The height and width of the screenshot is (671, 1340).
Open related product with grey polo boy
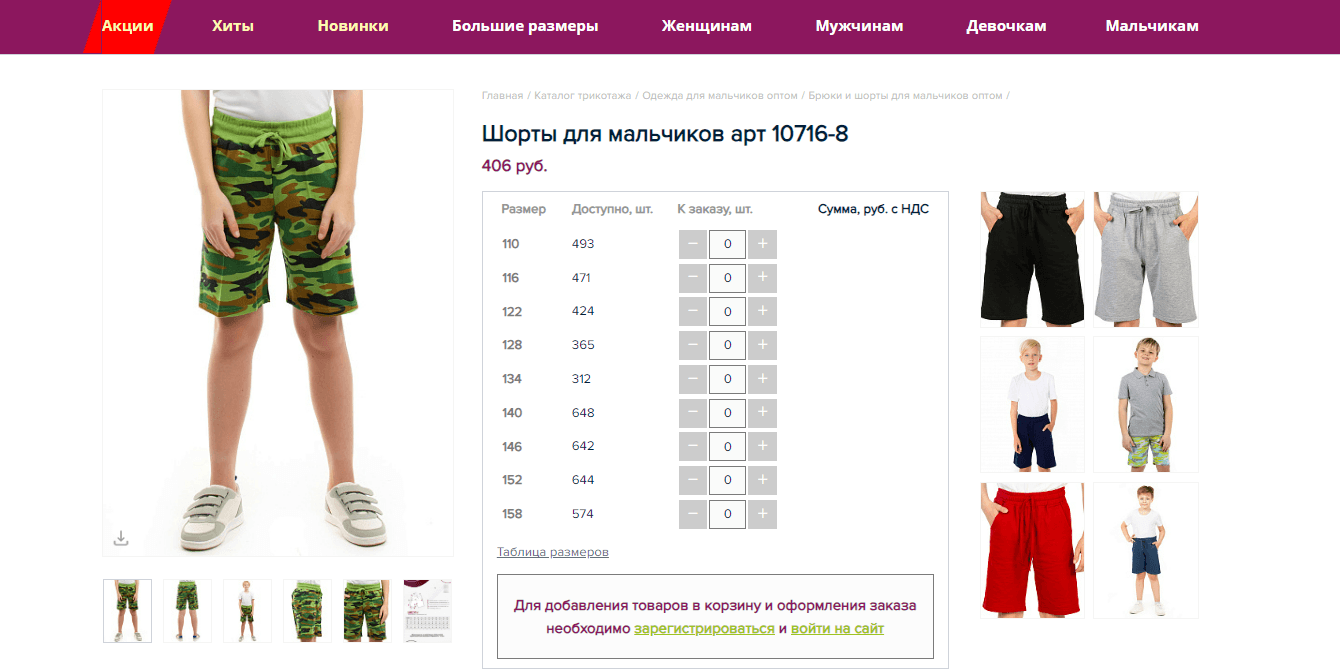tap(1146, 404)
